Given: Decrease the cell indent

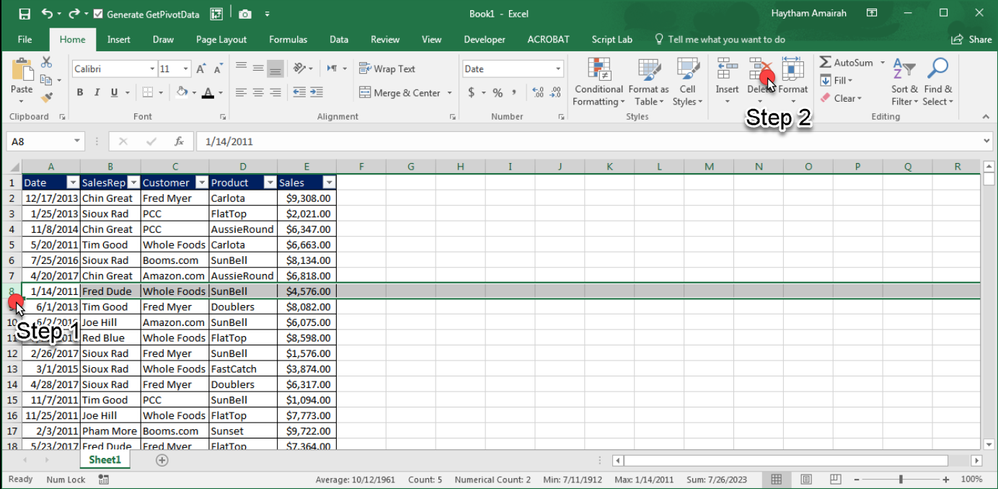Looking at the screenshot, I should click(x=299, y=93).
